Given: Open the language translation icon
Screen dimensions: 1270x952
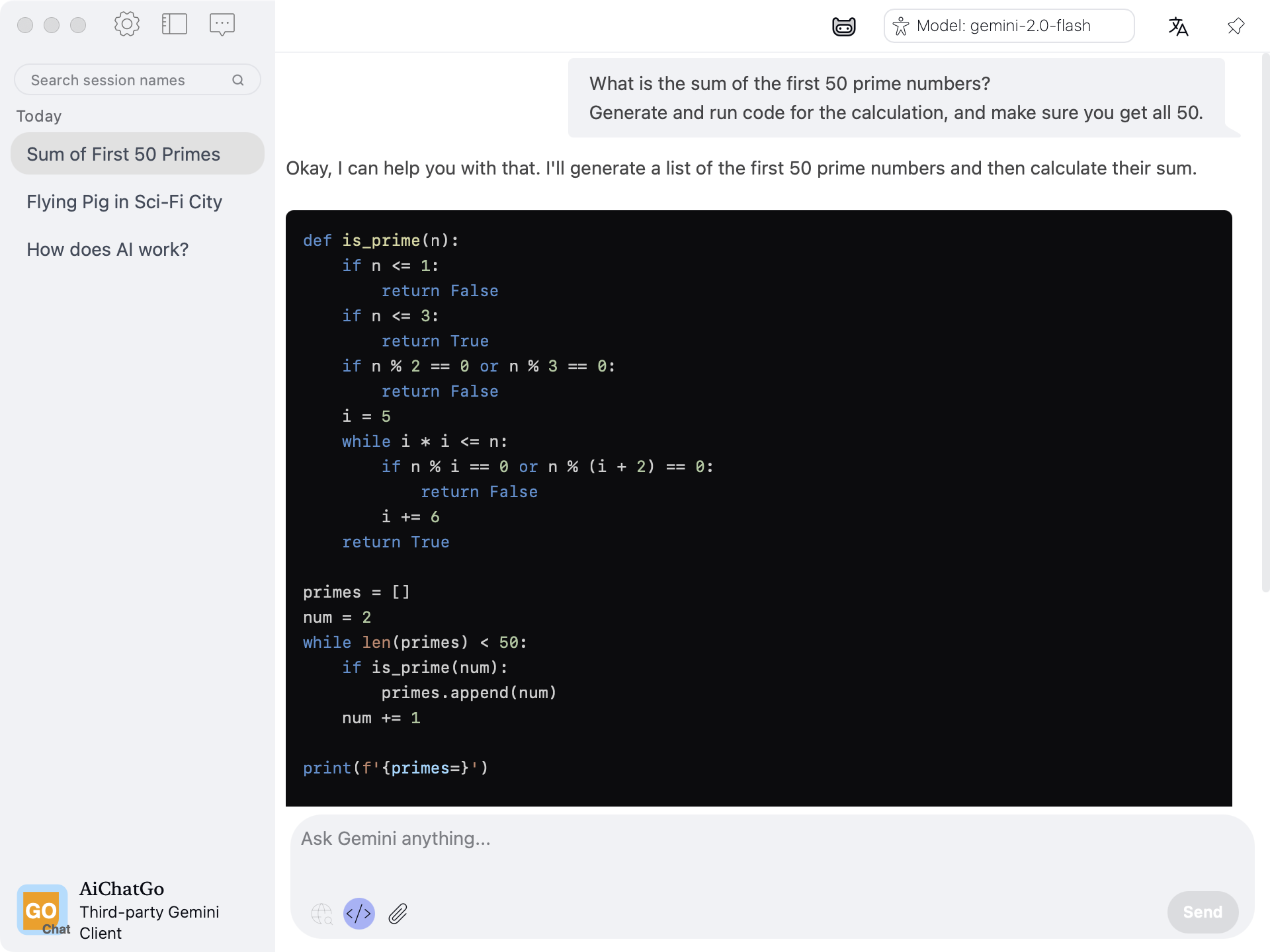Looking at the screenshot, I should pos(1178,26).
